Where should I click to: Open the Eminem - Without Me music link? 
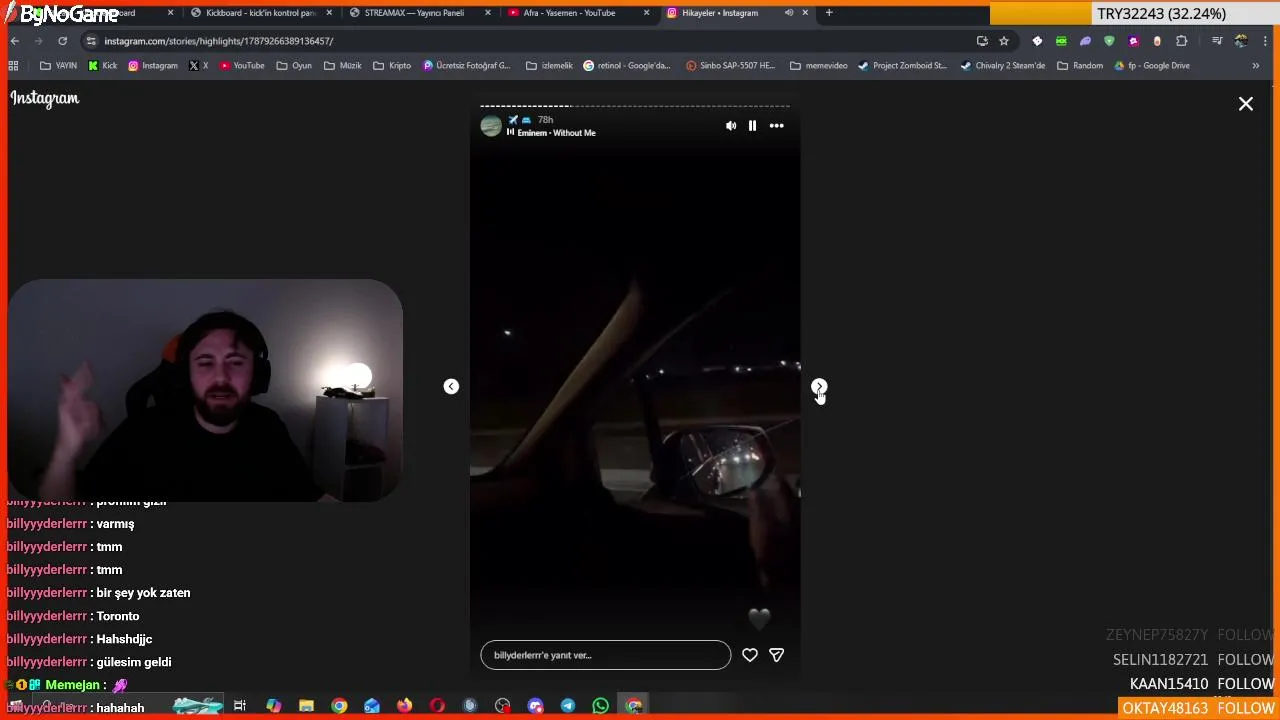tap(551, 133)
